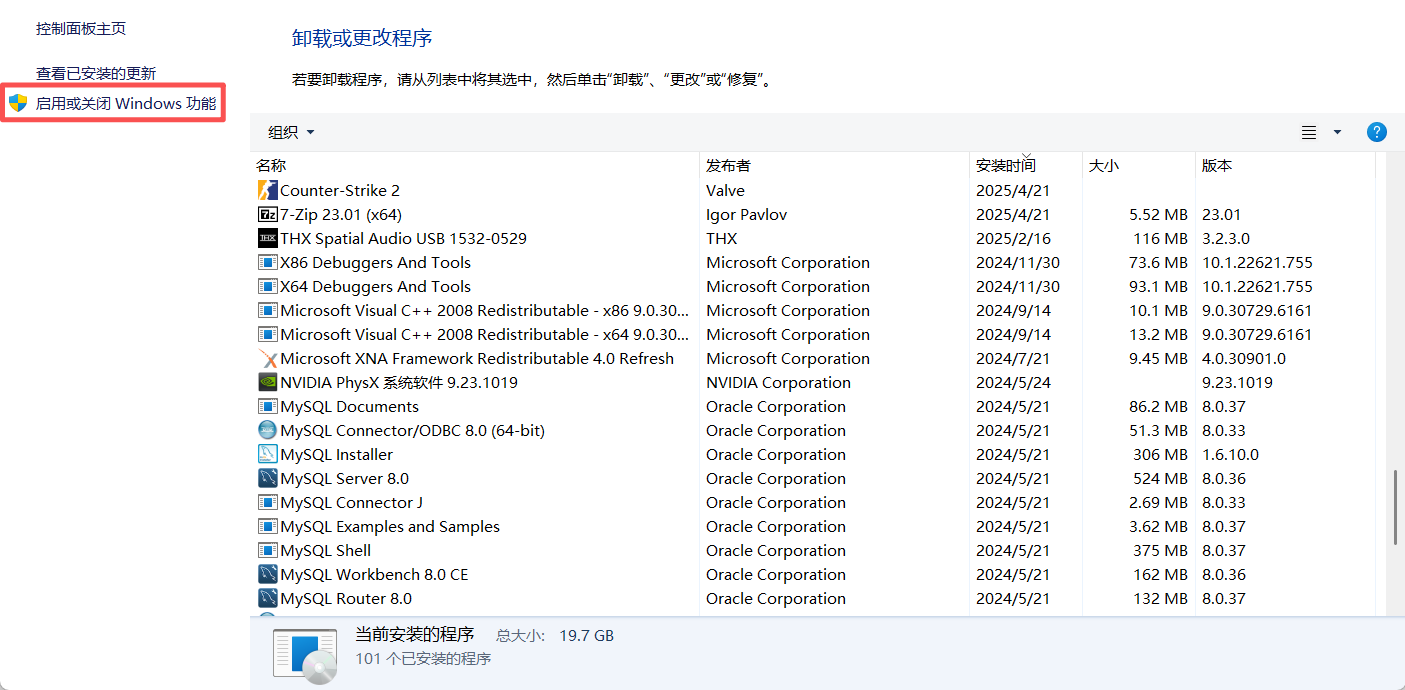The height and width of the screenshot is (690, 1405).
Task: Open the 组织 dropdown menu
Action: 291,132
